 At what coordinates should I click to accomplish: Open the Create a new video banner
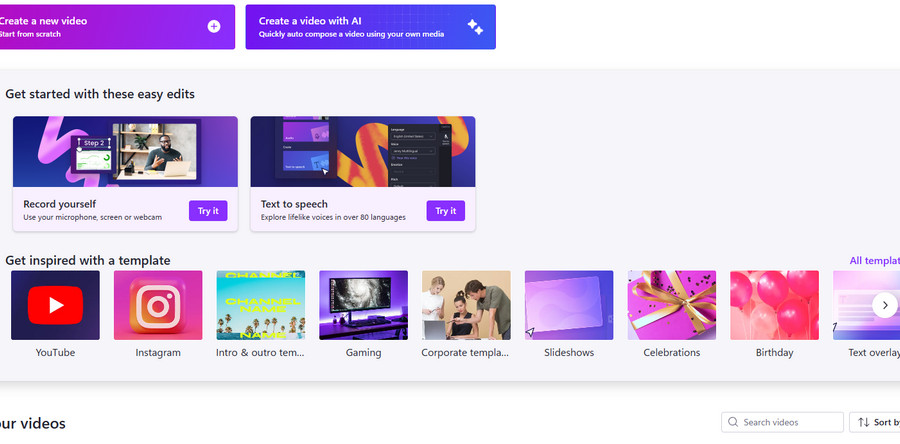pyautogui.click(x=117, y=27)
